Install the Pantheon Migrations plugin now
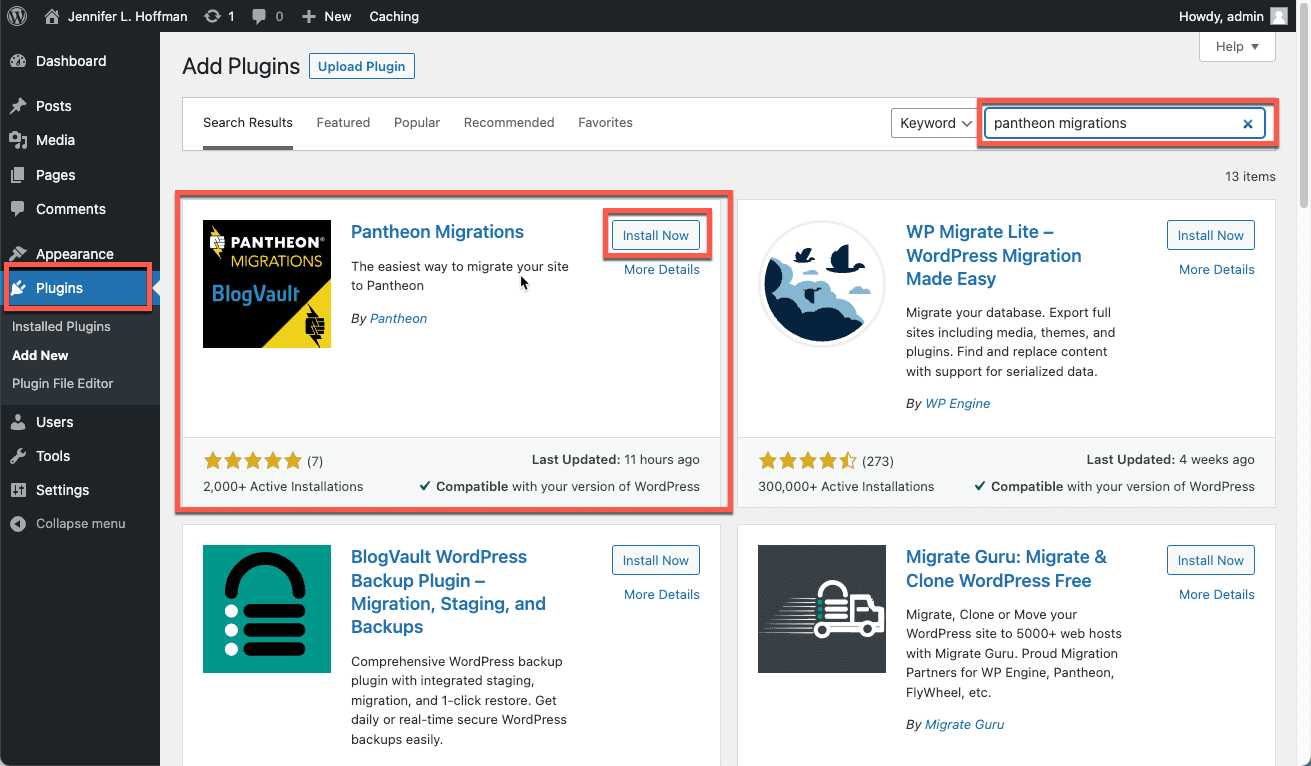 click(656, 235)
